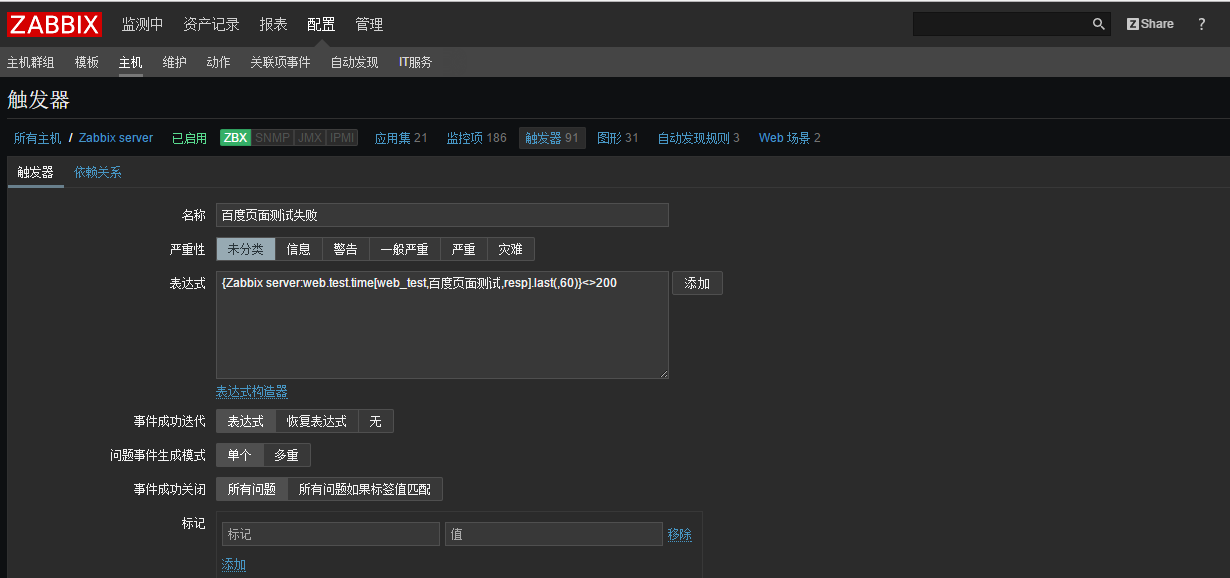The width and height of the screenshot is (1230, 578).
Task: Select the 灾难 severity level
Action: 510,248
